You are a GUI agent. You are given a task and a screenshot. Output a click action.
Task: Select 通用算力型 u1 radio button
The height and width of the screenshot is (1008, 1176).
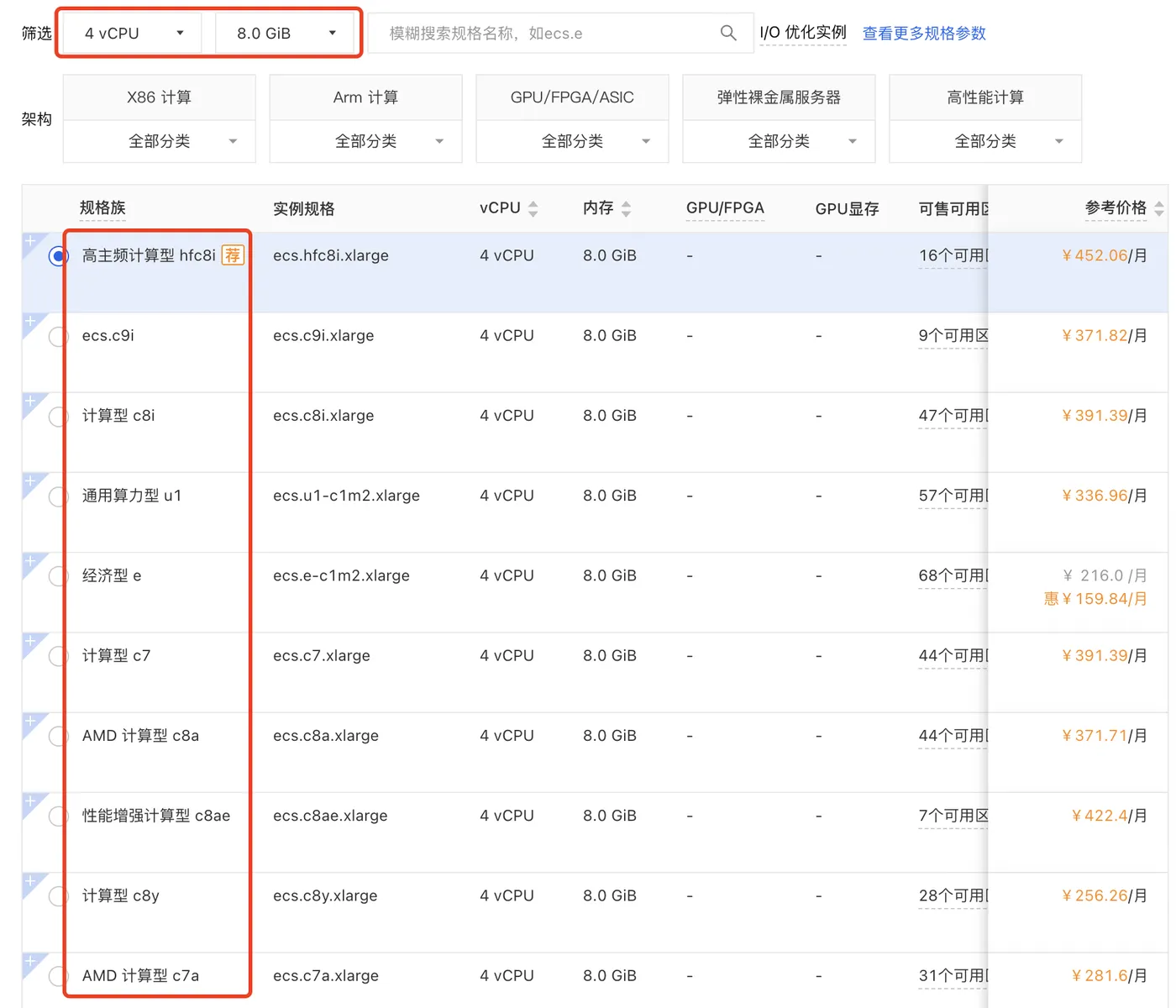point(58,496)
